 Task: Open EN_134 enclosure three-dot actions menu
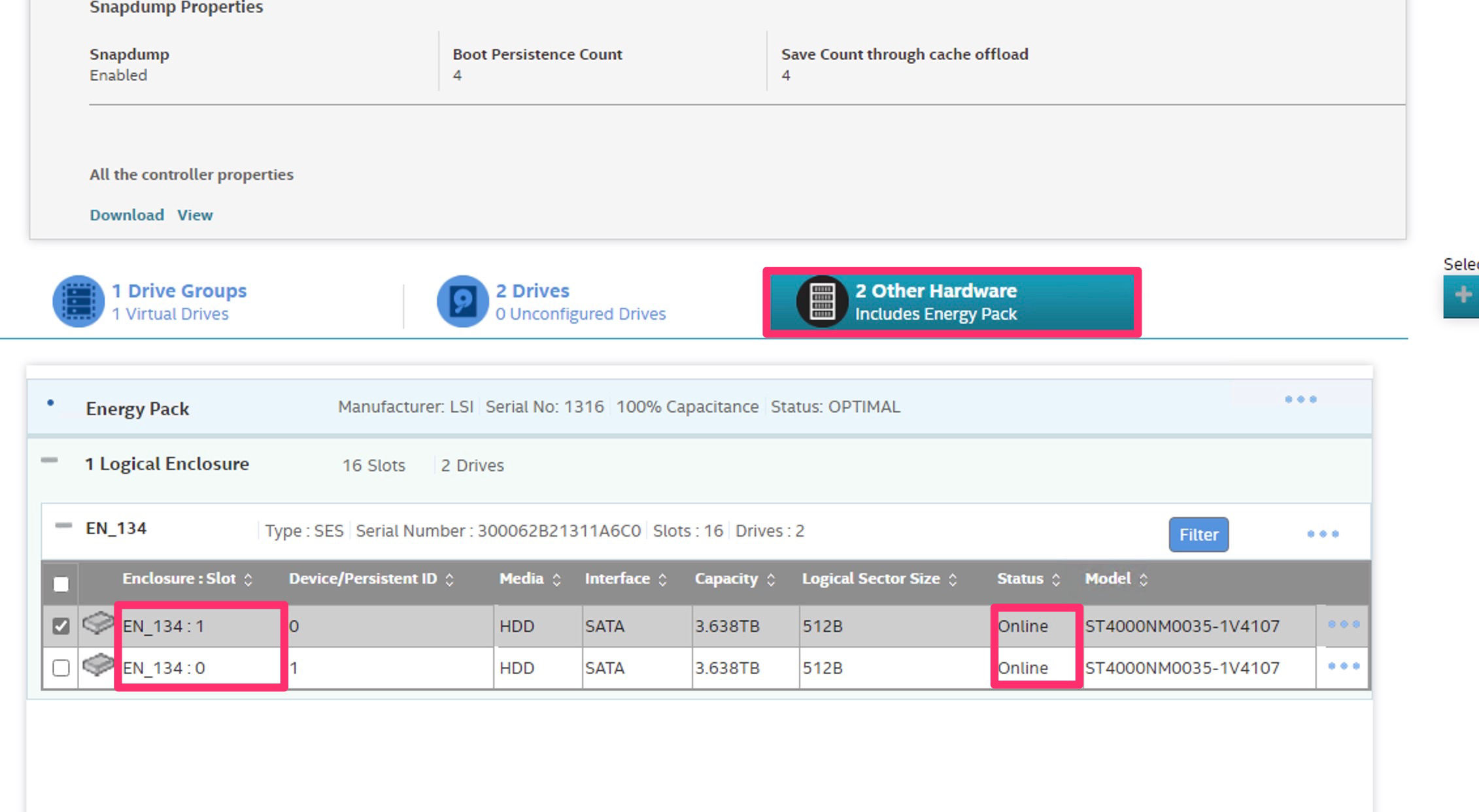click(1322, 534)
